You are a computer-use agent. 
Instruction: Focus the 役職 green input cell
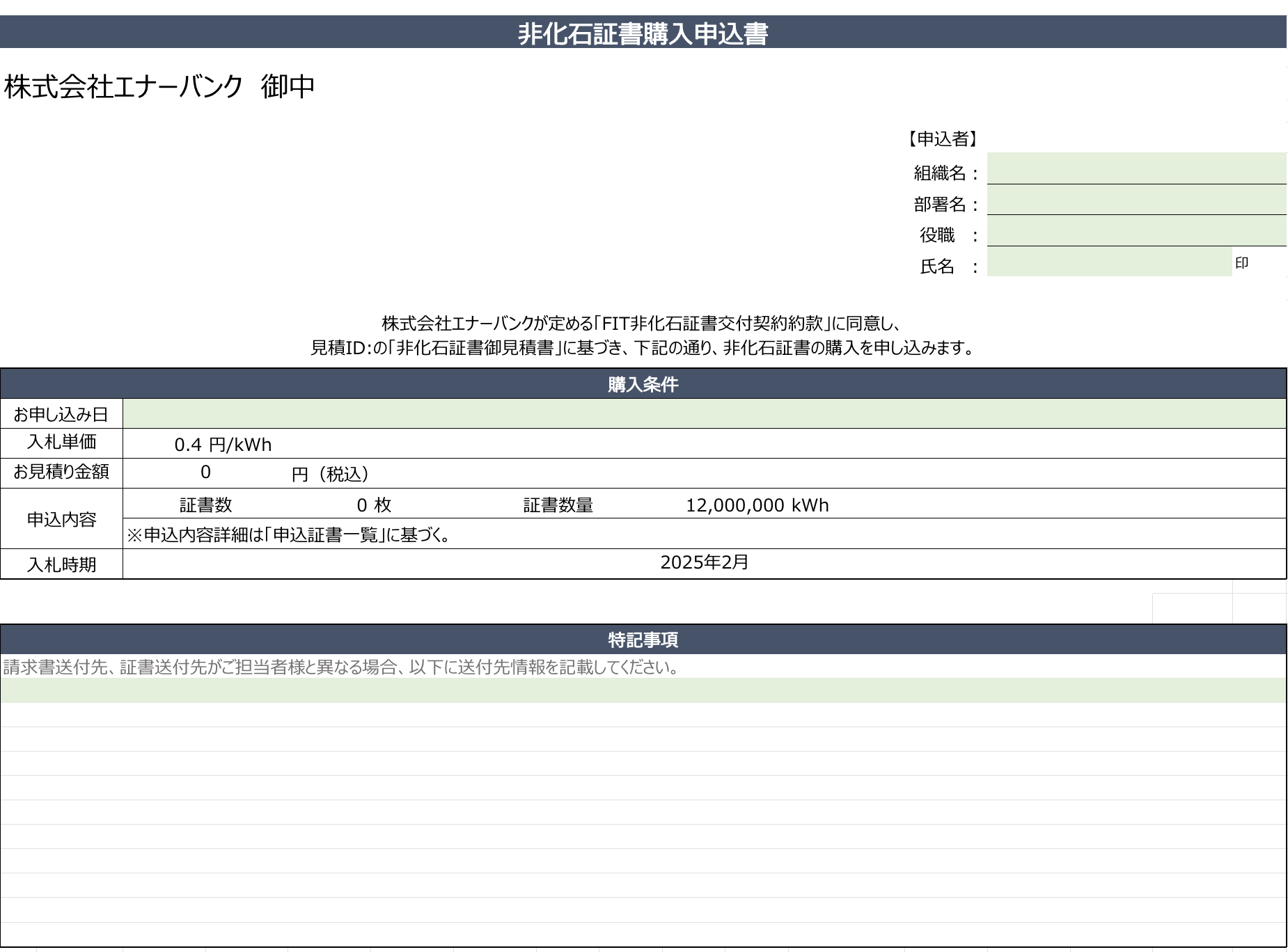point(1136,230)
